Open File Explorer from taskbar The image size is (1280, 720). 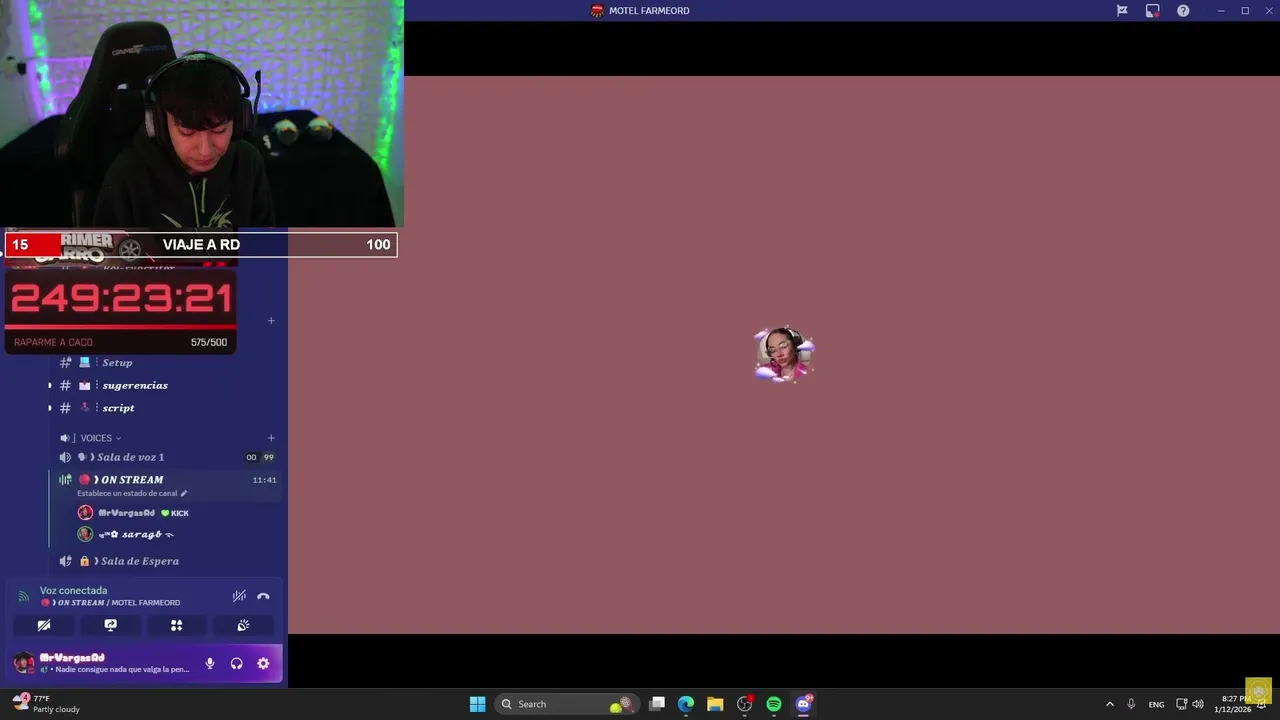point(715,704)
